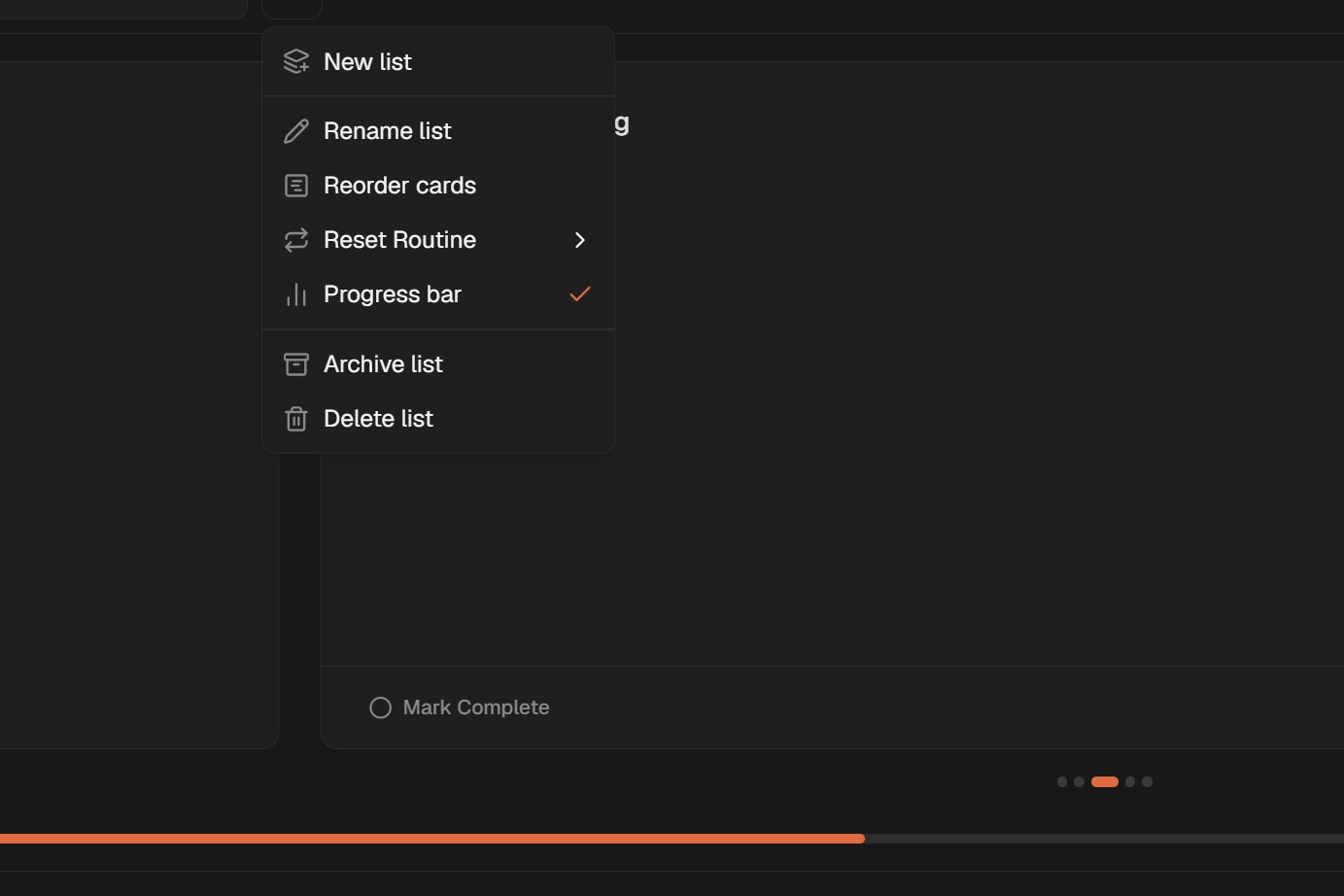Click the Delete list trash icon
Viewport: 1344px width, 896px height.
click(x=296, y=419)
